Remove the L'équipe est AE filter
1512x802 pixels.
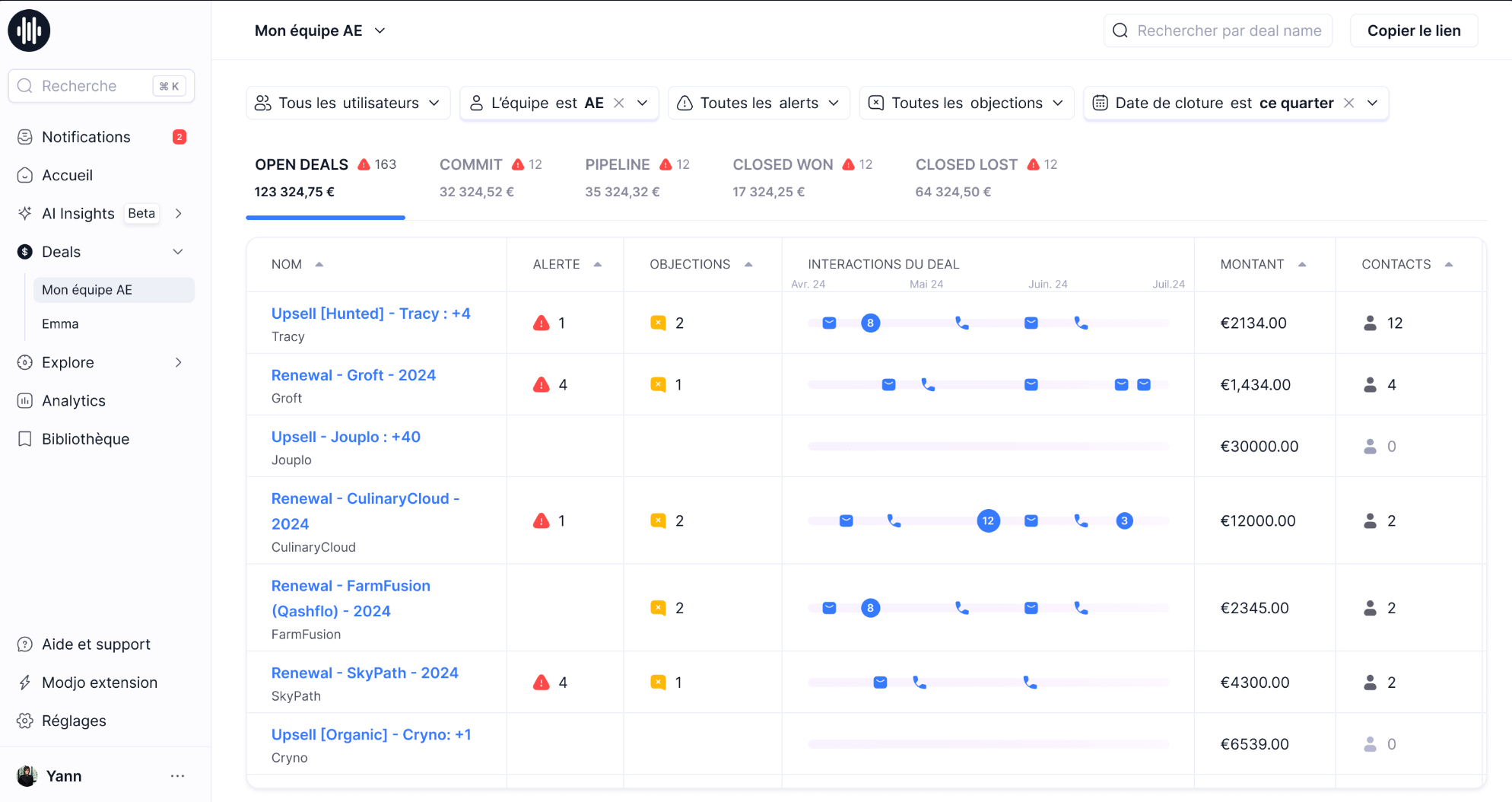(619, 103)
